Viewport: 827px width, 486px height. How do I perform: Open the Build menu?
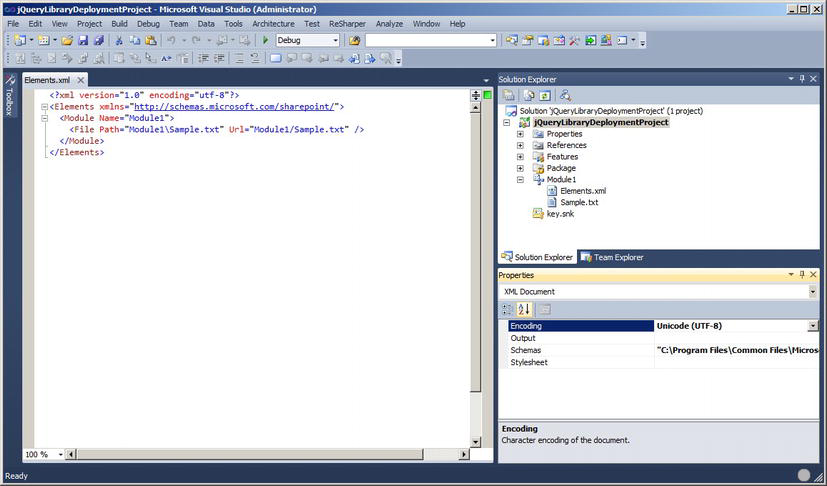click(119, 24)
